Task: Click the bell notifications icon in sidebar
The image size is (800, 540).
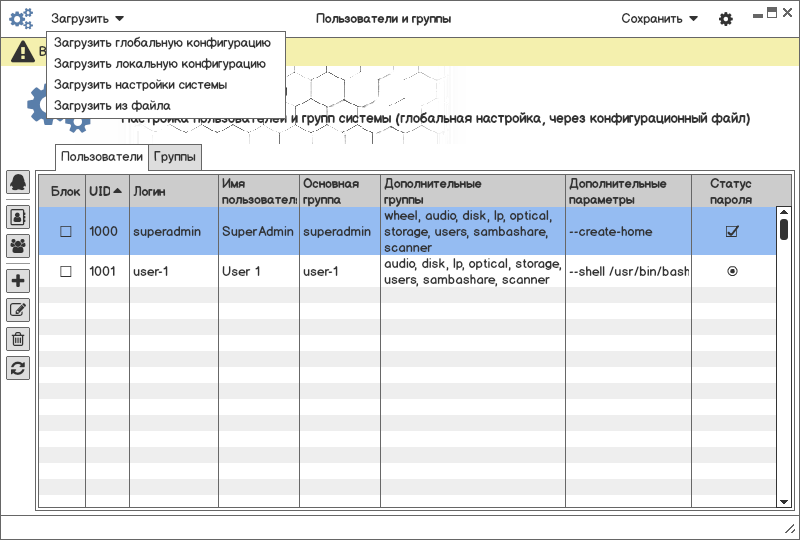Action: pyautogui.click(x=18, y=182)
